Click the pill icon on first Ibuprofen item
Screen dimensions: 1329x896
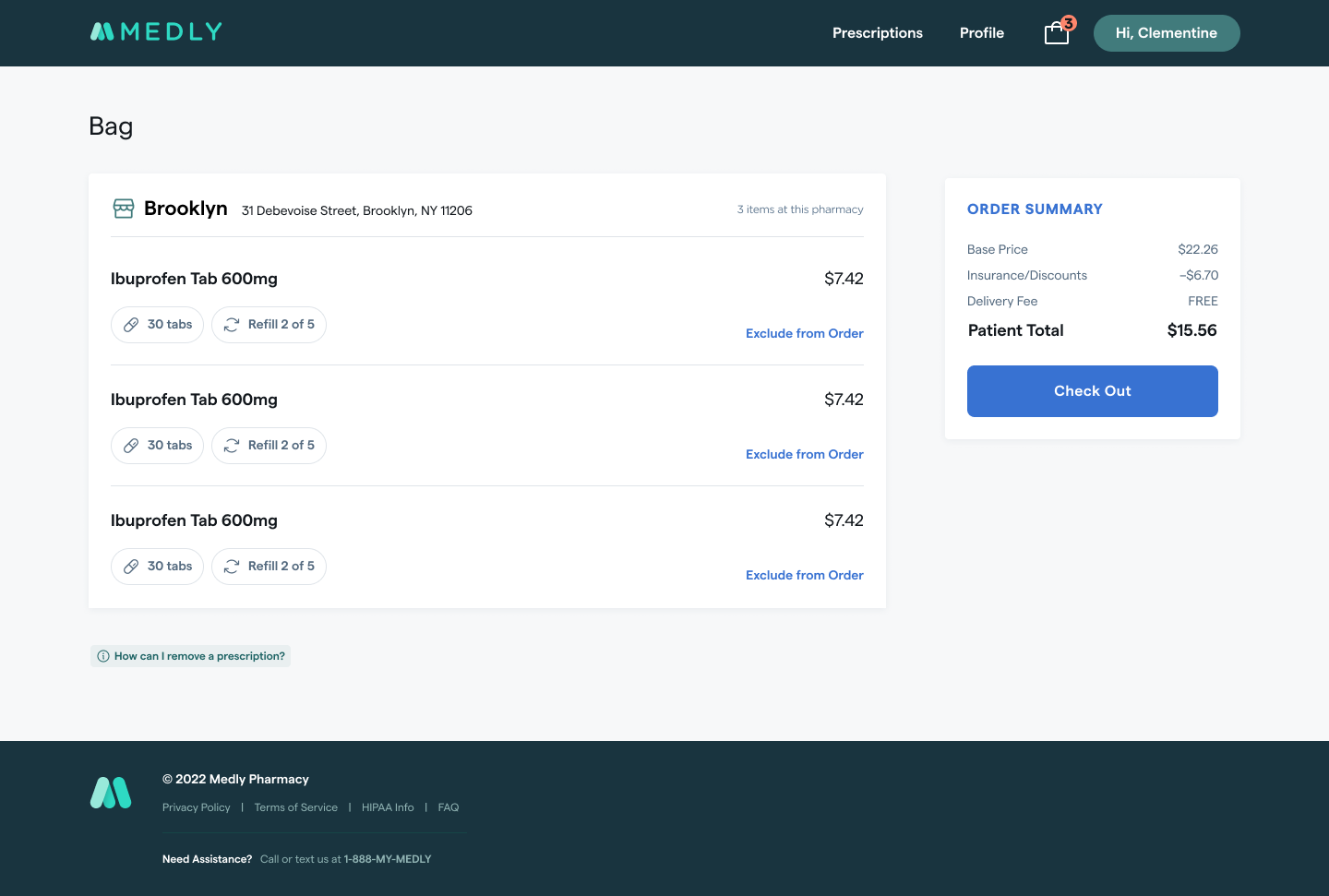(x=131, y=325)
